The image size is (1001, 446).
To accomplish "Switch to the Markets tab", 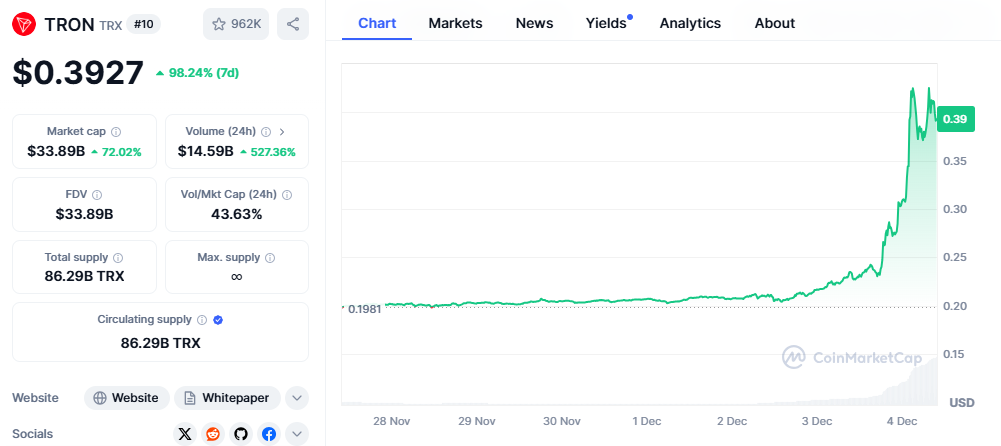I will point(455,23).
